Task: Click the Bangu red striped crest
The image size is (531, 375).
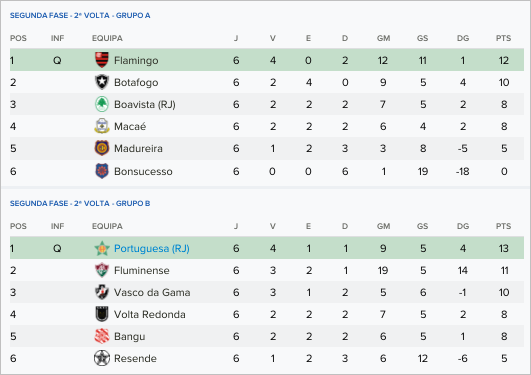Action: (102, 336)
